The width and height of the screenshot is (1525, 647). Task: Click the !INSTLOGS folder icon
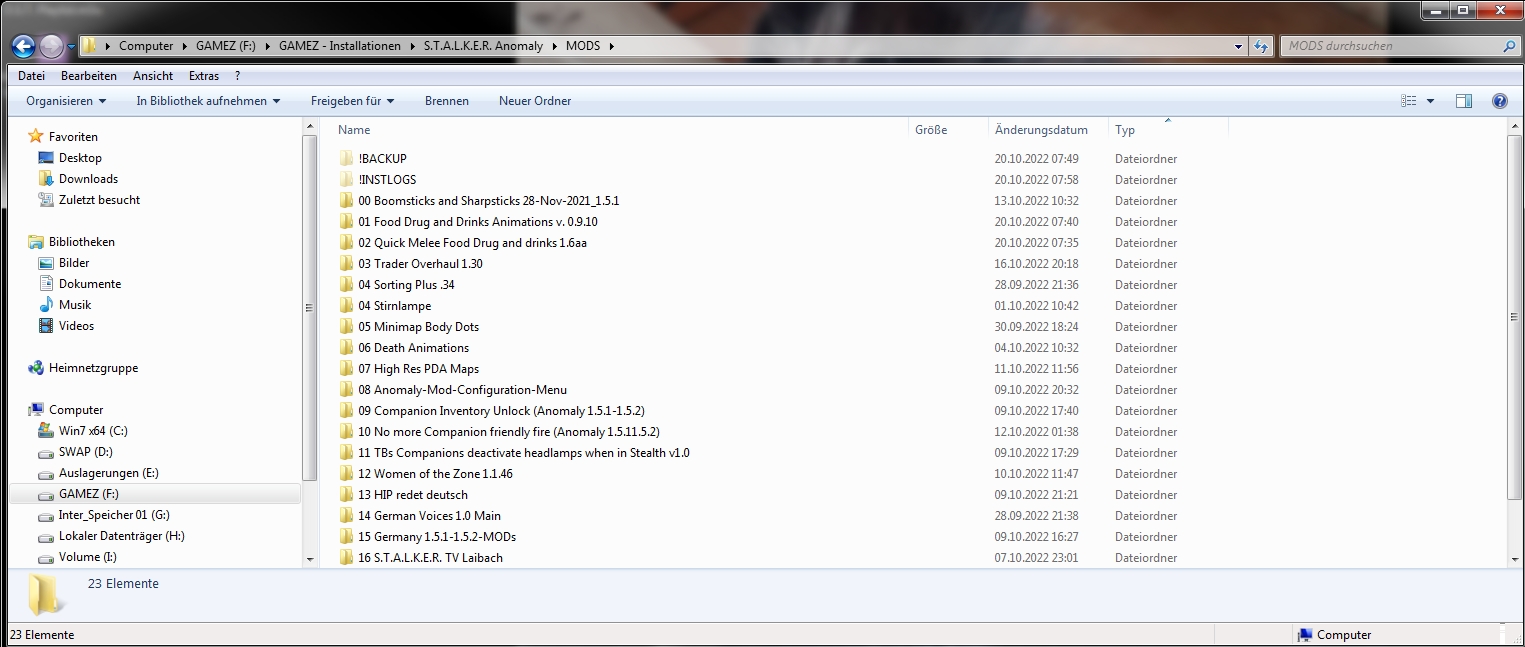click(x=347, y=179)
